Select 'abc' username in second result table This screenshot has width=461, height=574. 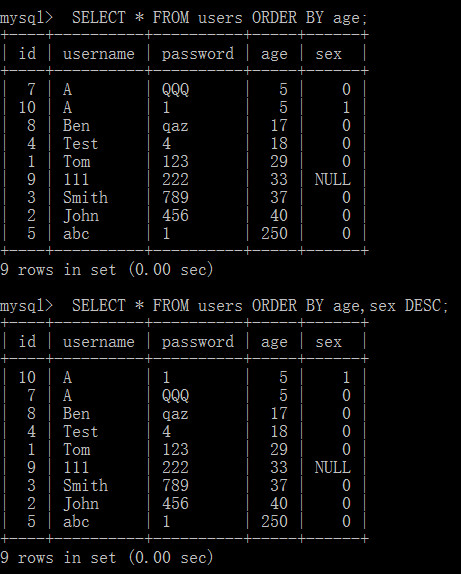76,522
